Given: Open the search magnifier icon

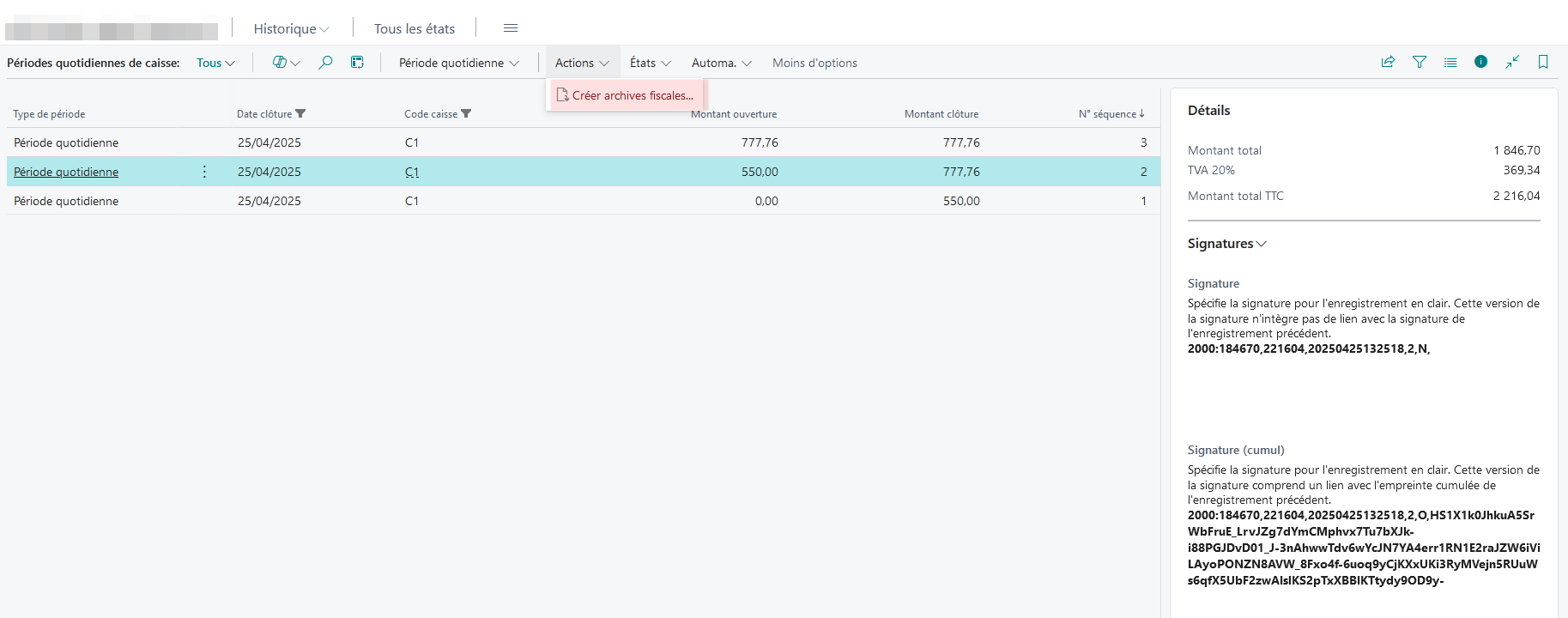Looking at the screenshot, I should (x=325, y=63).
